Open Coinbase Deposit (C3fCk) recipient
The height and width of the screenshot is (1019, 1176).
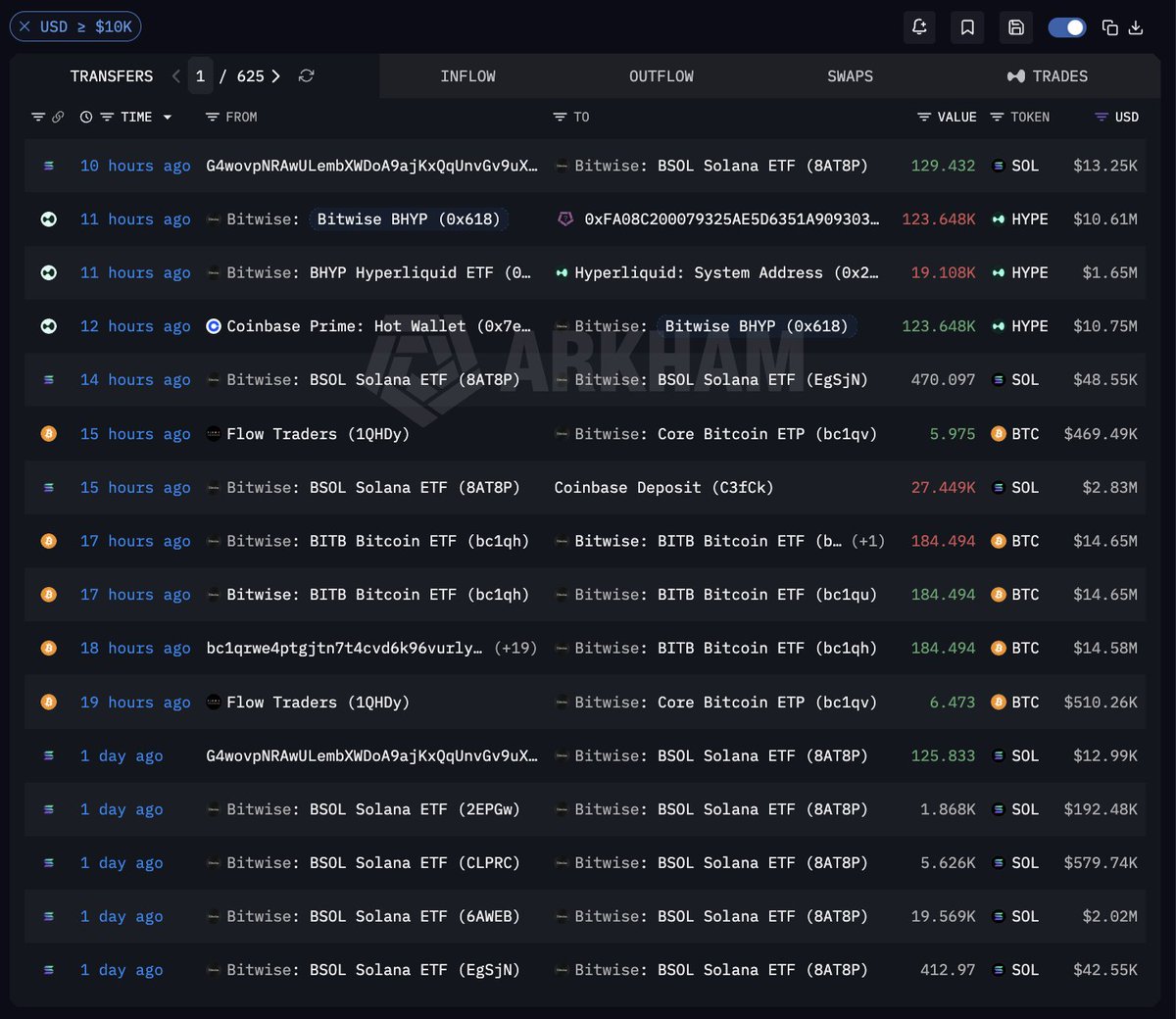(x=663, y=488)
